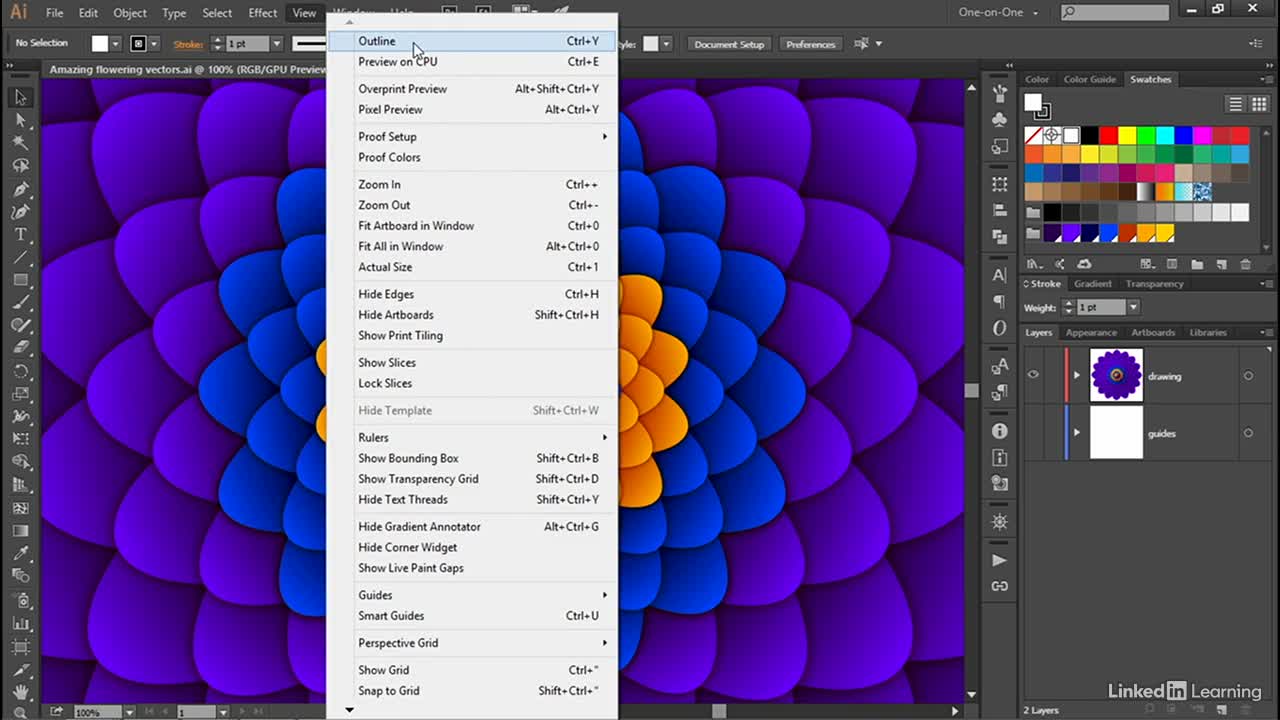Viewport: 1280px width, 720px height.
Task: Switch to the Color Guide tab
Action: 1089,79
